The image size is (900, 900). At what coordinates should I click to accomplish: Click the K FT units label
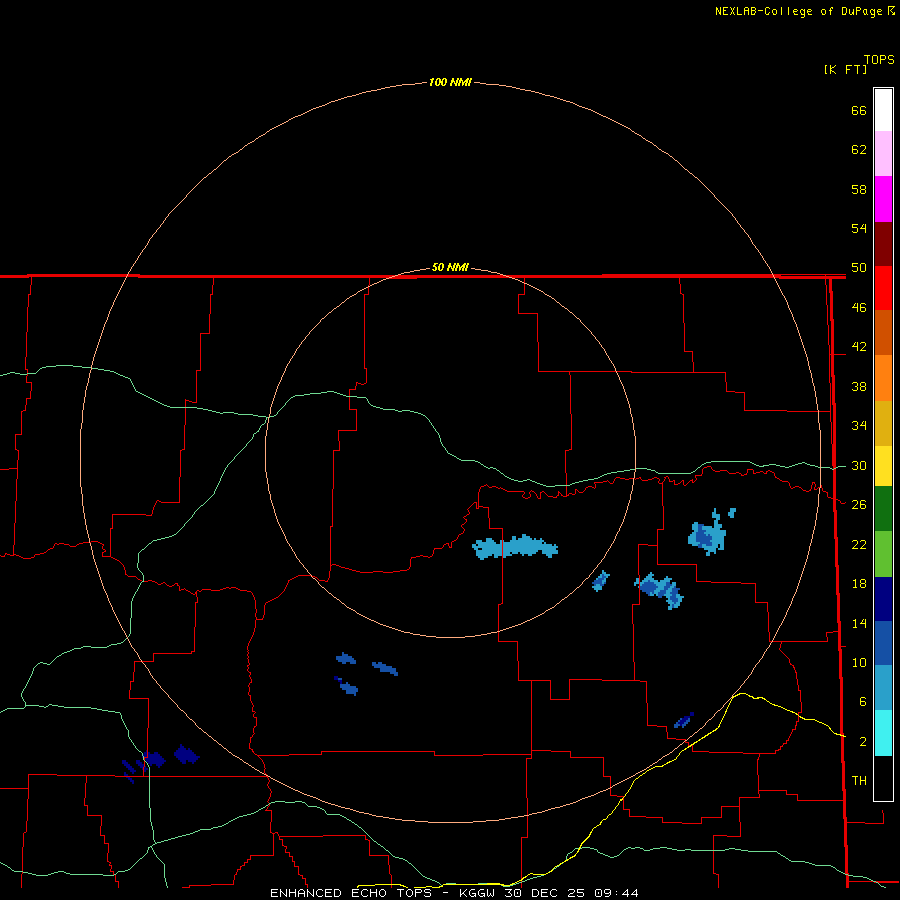[x=845, y=69]
